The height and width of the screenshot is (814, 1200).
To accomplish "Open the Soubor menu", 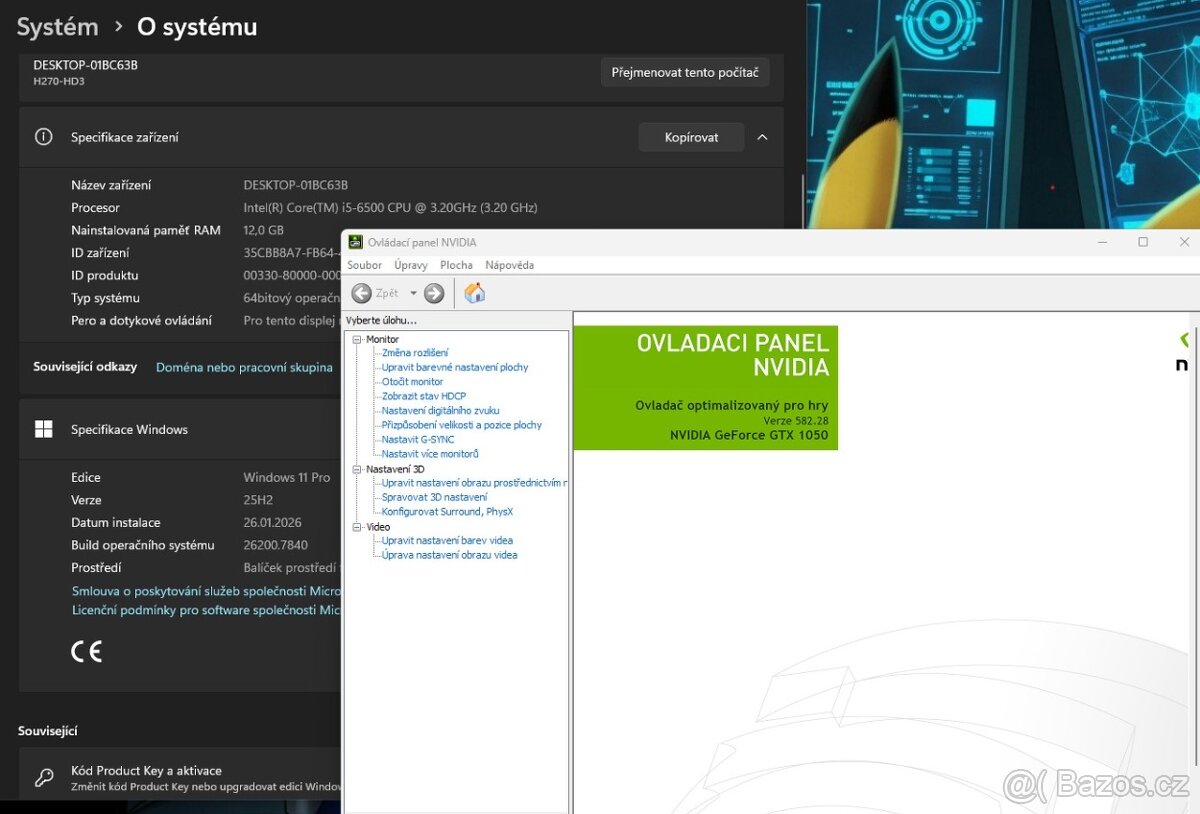I will pyautogui.click(x=364, y=265).
